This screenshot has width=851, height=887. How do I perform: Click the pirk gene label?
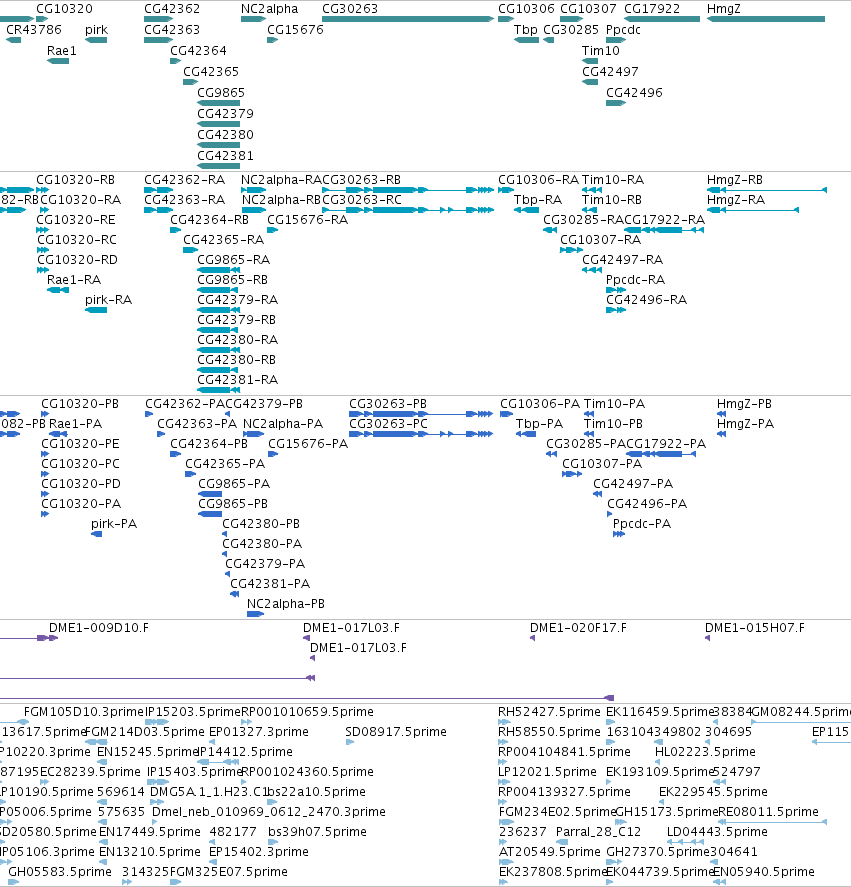96,29
